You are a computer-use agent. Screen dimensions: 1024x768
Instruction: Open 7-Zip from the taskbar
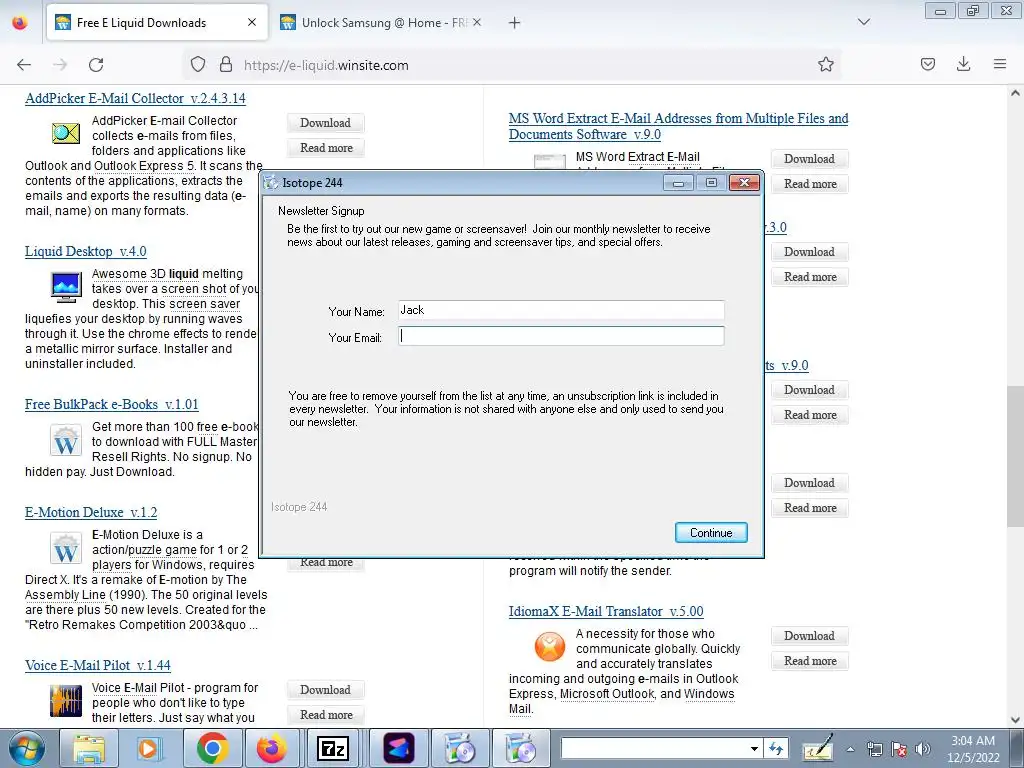pos(332,748)
